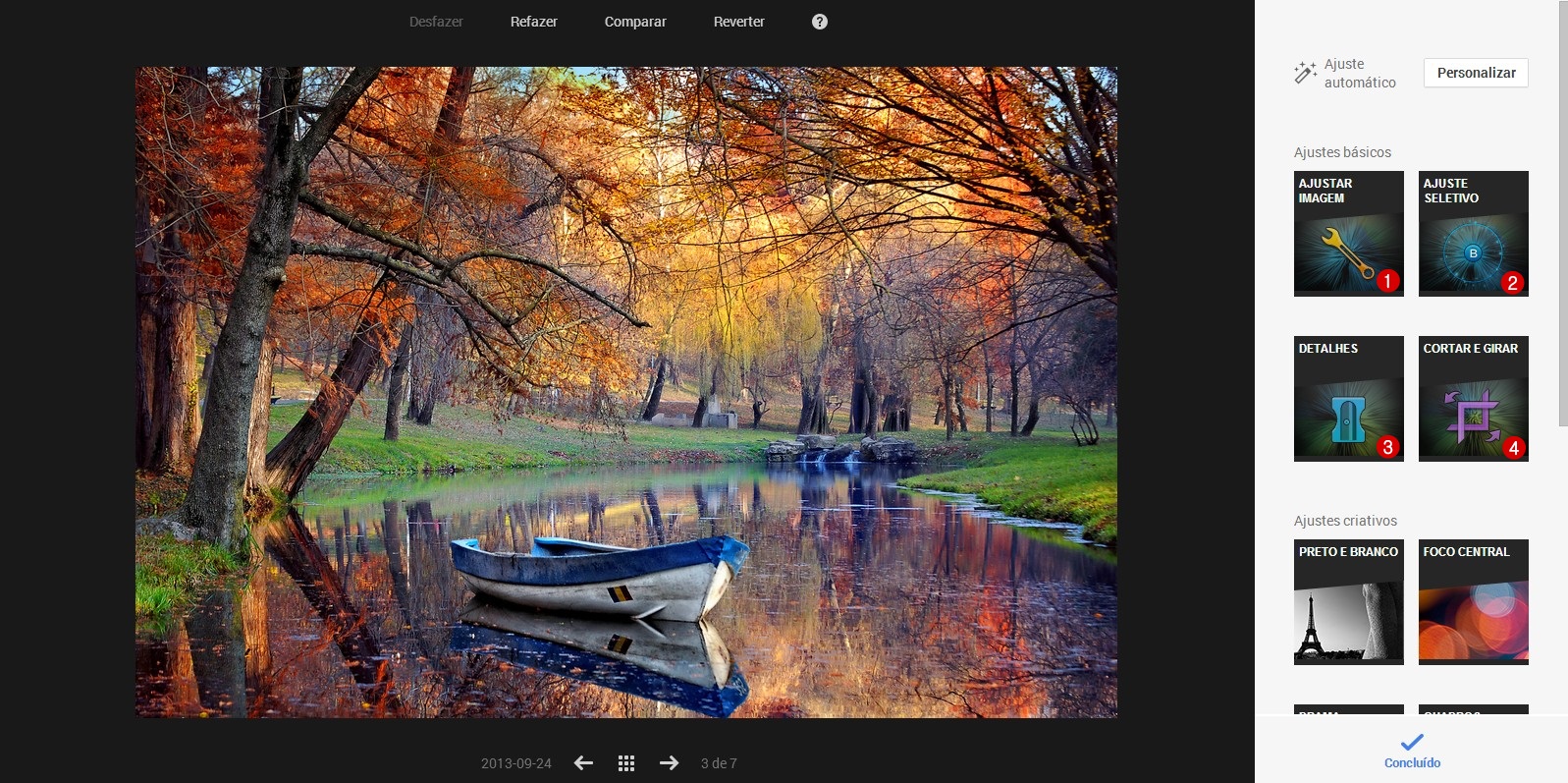Open the photo grid view icon
Viewport: 1568px width, 783px height.
point(626,763)
